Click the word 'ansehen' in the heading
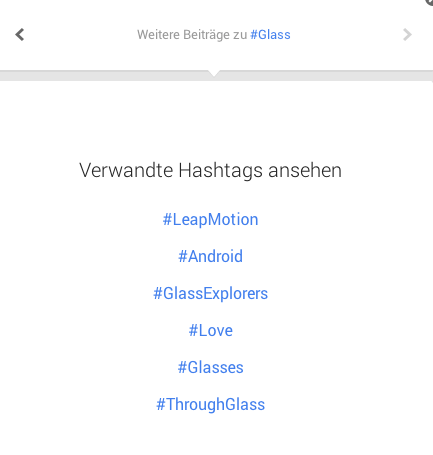Screen dimensions: 433x455 point(305,170)
